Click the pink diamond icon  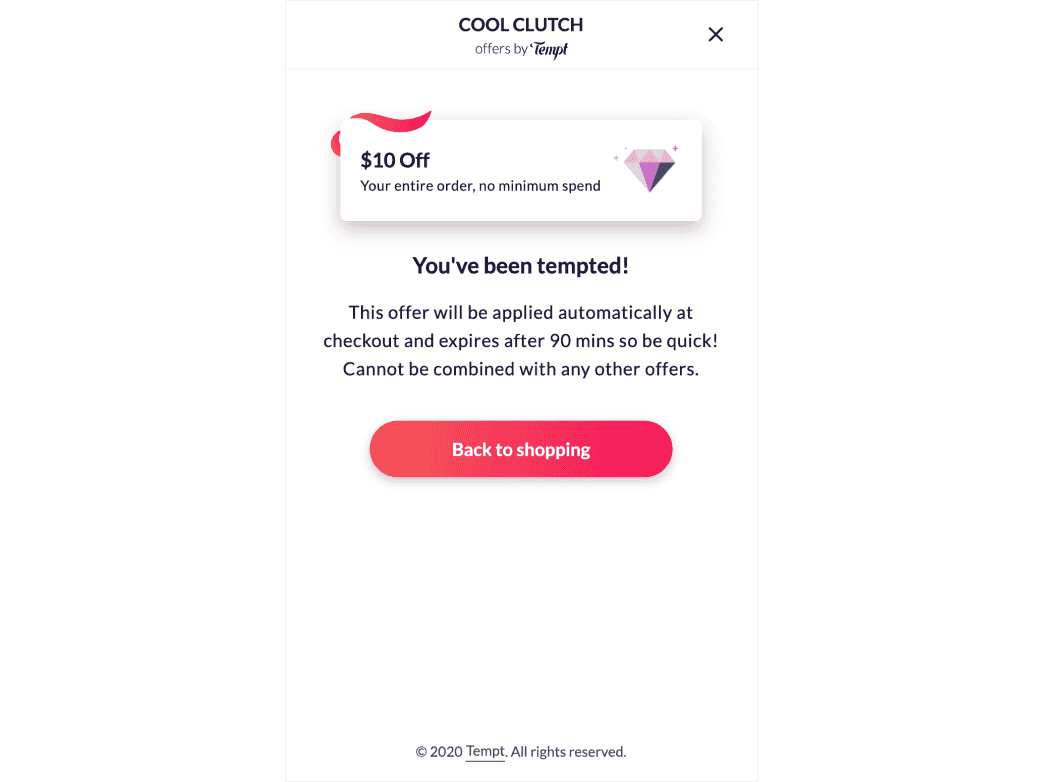pyautogui.click(x=650, y=169)
